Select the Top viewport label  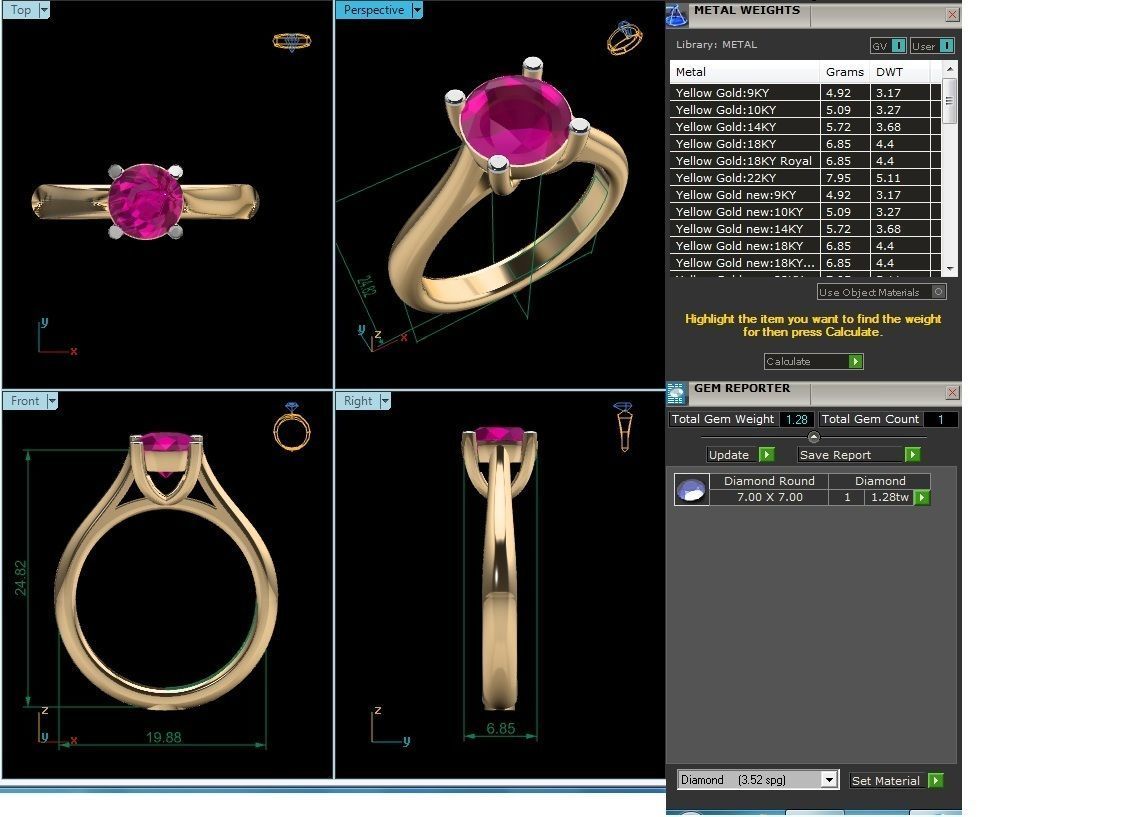click(x=21, y=10)
